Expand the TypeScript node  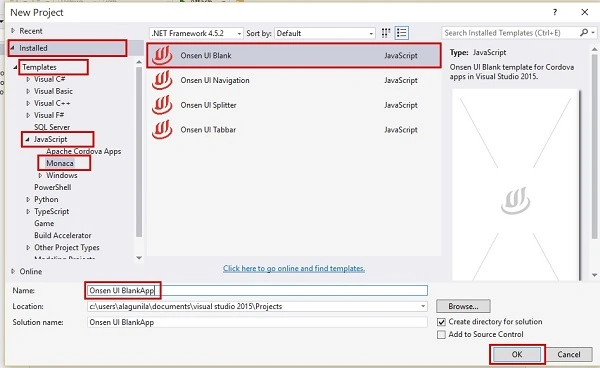[x=28, y=212]
